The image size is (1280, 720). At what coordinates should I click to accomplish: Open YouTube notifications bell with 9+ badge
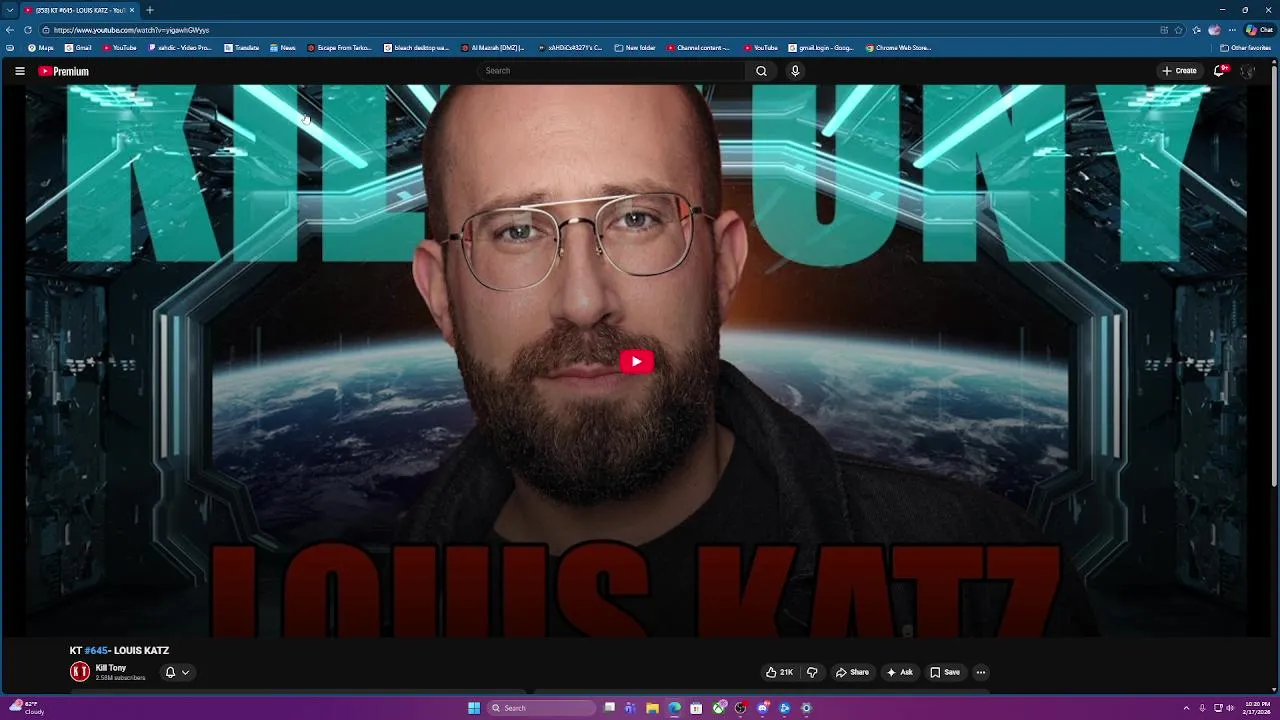1219,71
